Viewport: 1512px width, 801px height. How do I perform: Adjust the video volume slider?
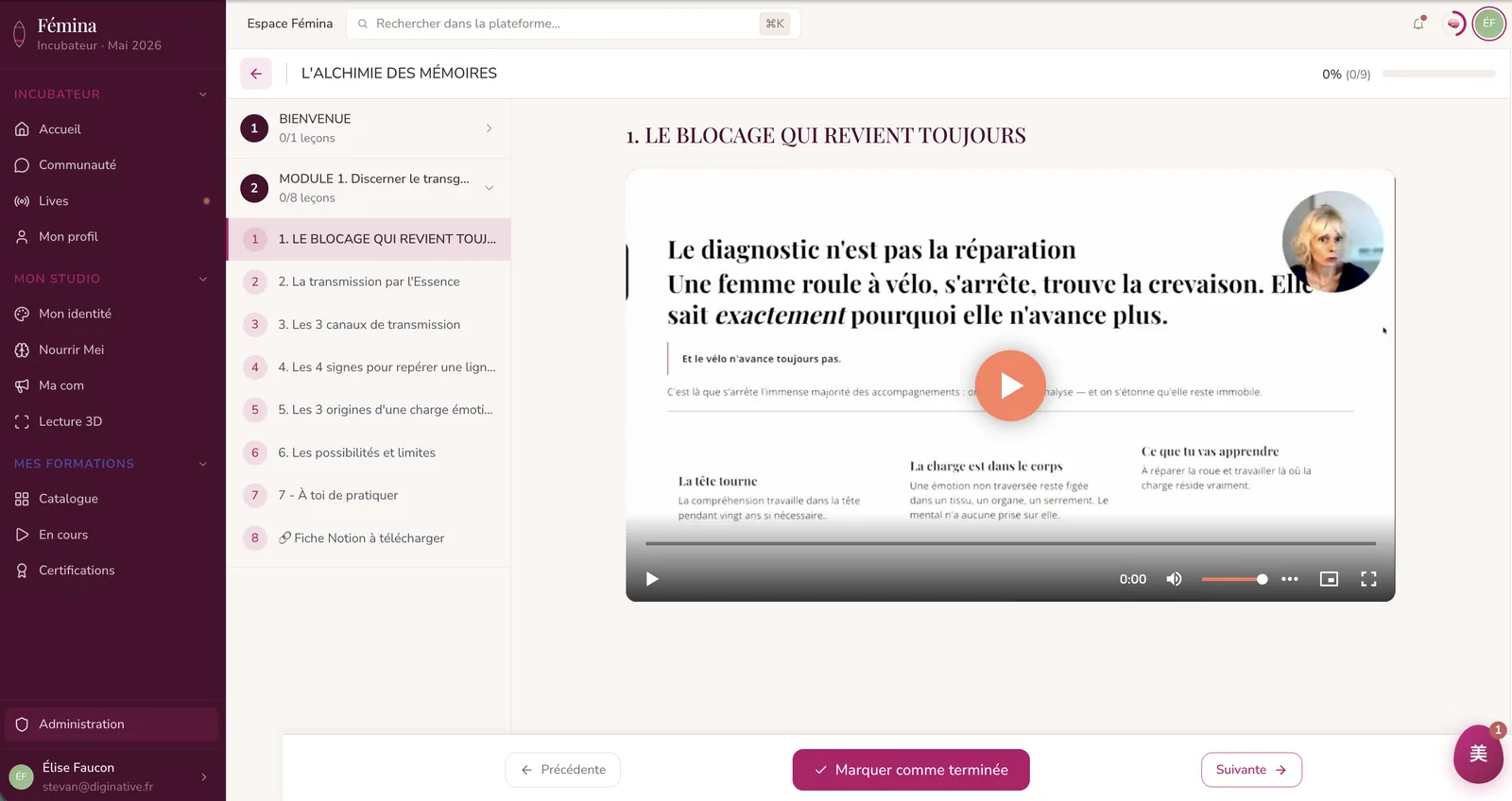(1234, 579)
